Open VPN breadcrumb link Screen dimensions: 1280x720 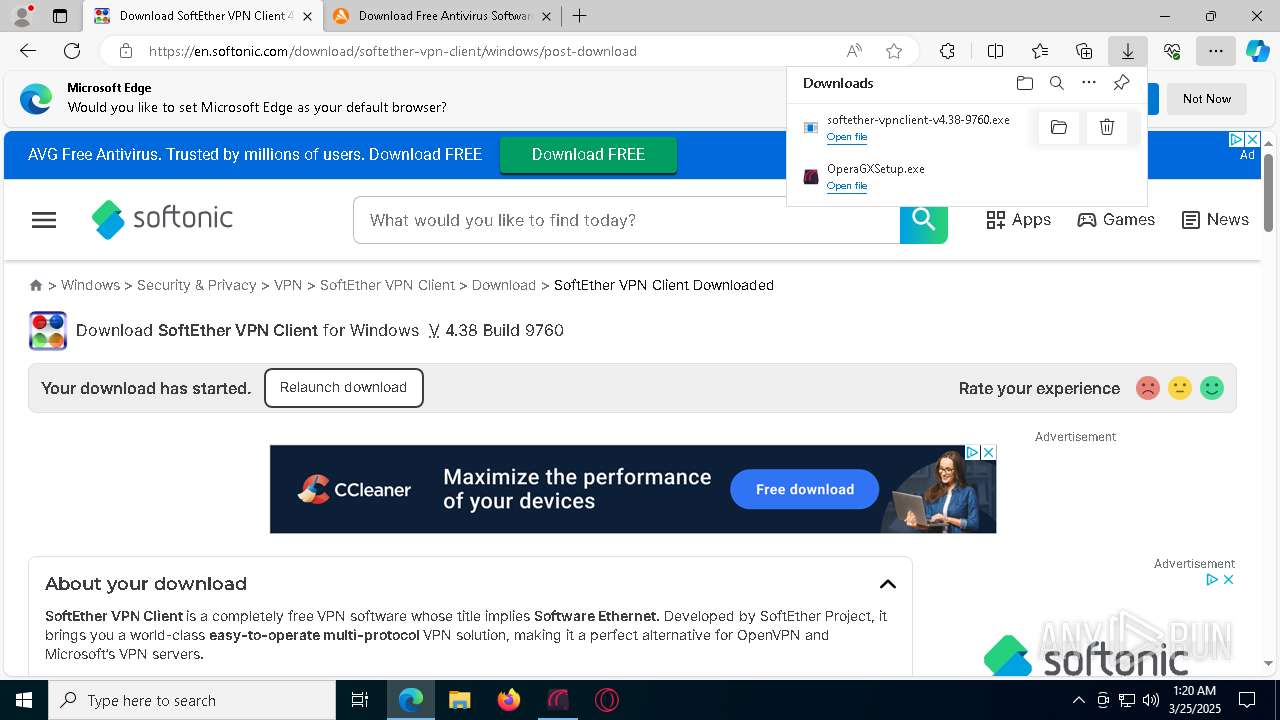coord(288,285)
